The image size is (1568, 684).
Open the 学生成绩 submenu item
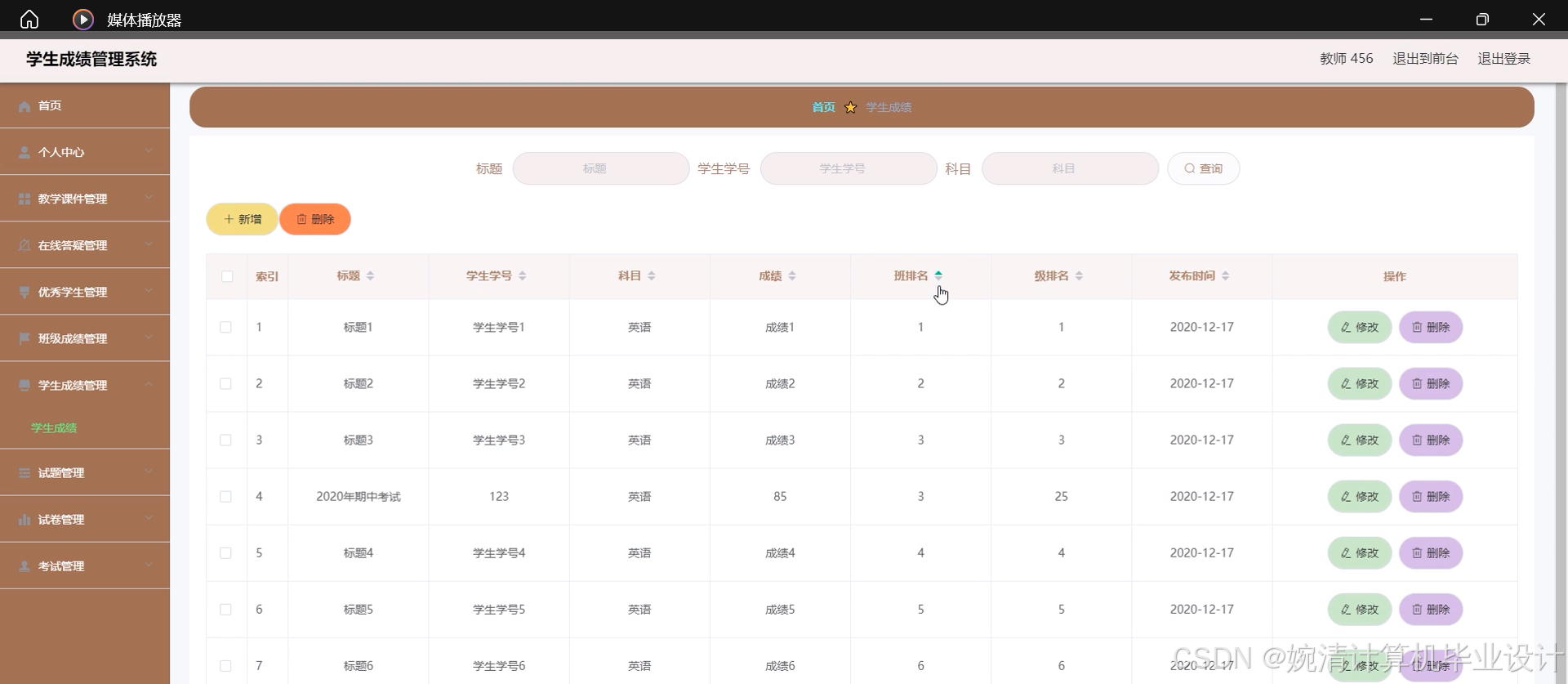[x=54, y=427]
